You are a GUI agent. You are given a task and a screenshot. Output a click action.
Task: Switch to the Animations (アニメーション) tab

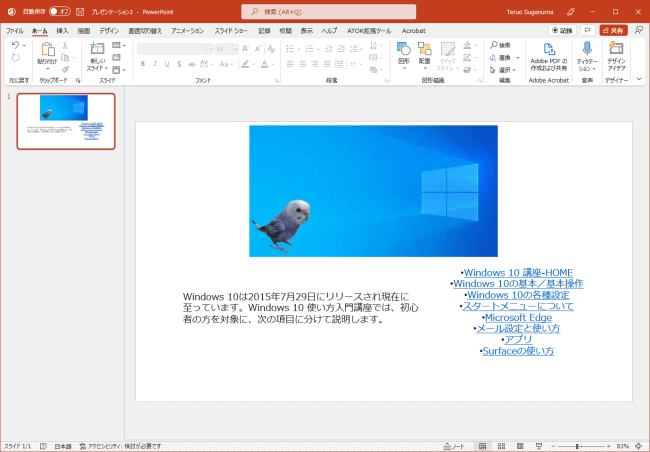[x=187, y=31]
